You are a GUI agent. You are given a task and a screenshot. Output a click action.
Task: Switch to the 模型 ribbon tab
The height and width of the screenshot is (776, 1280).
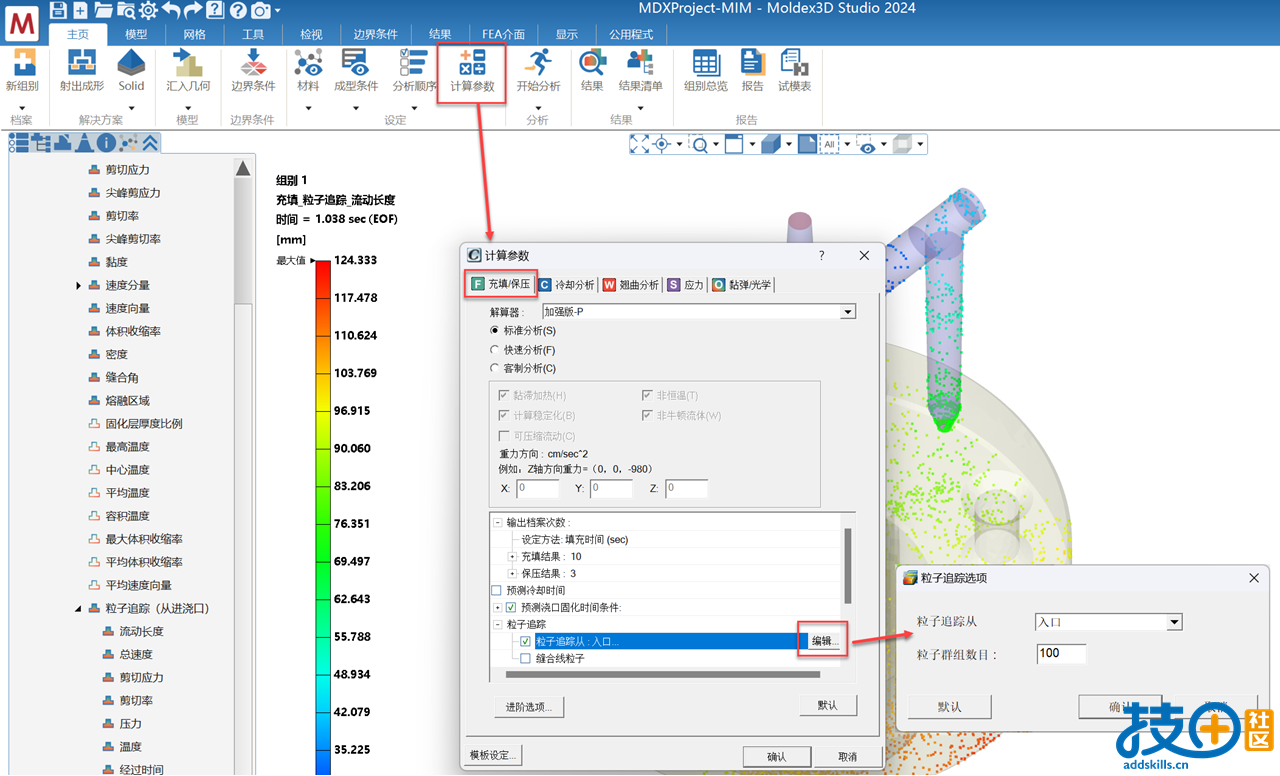click(x=136, y=34)
